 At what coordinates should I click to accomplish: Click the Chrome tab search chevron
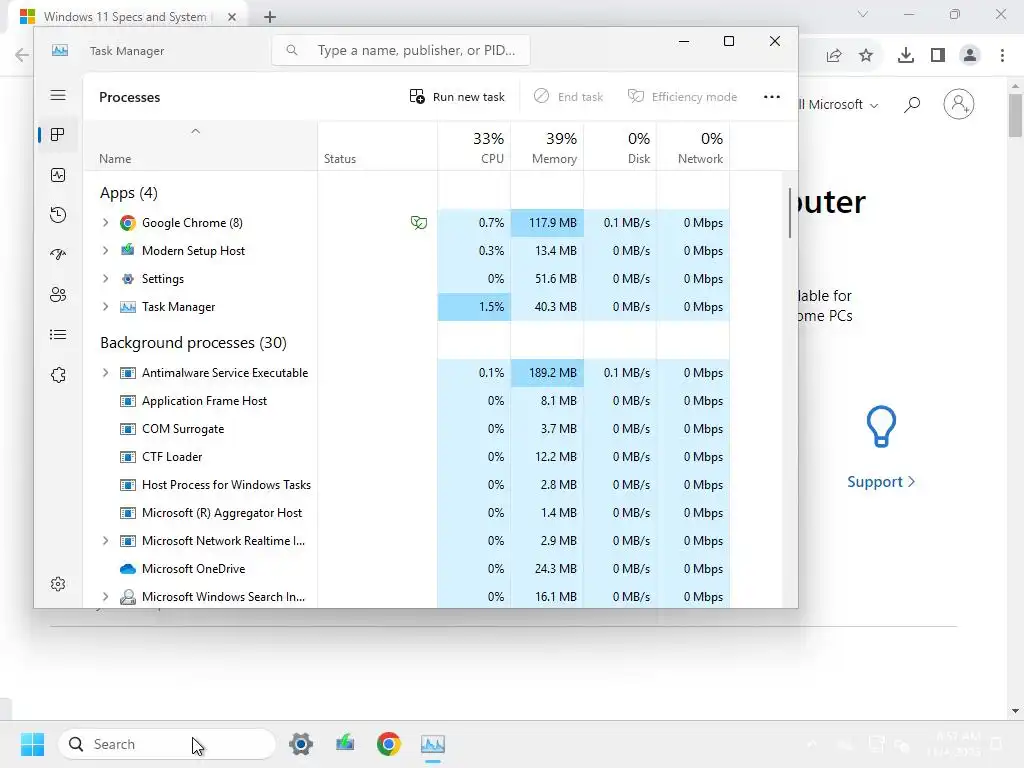(x=863, y=14)
